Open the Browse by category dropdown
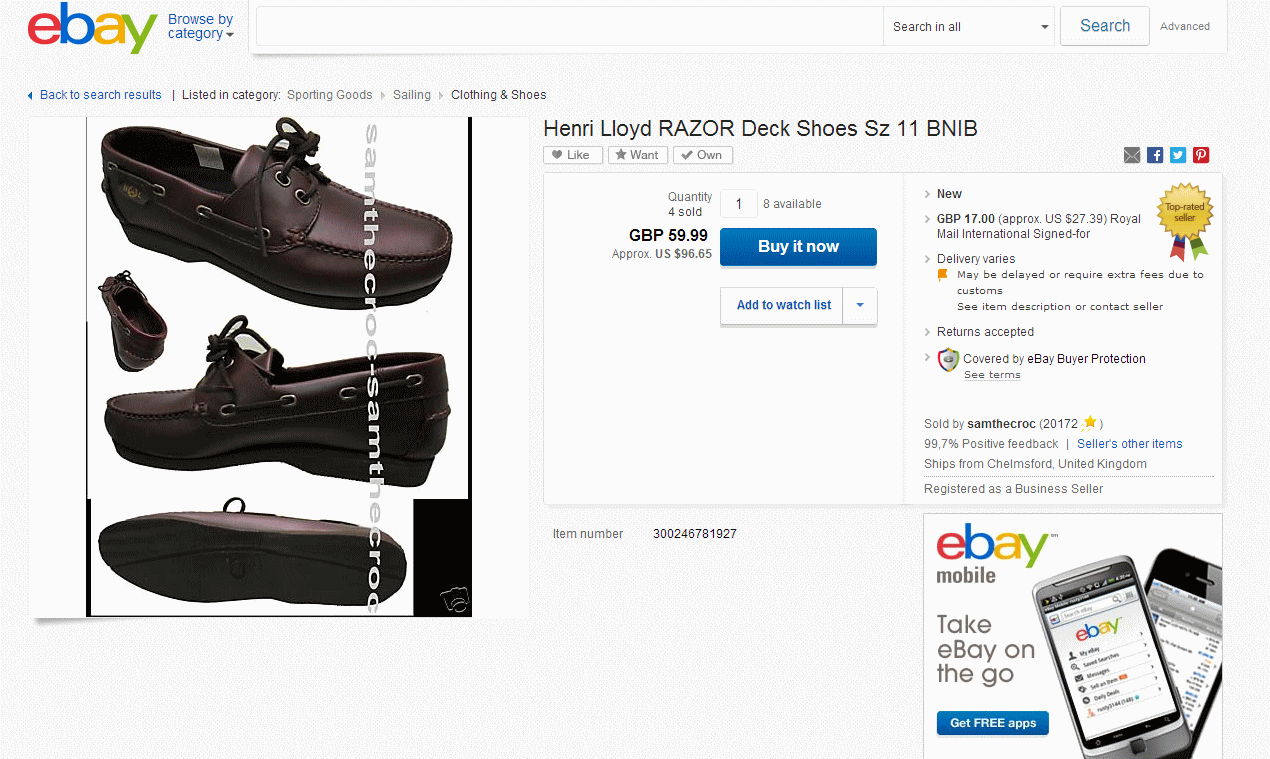Image resolution: width=1270 pixels, height=759 pixels. point(200,27)
